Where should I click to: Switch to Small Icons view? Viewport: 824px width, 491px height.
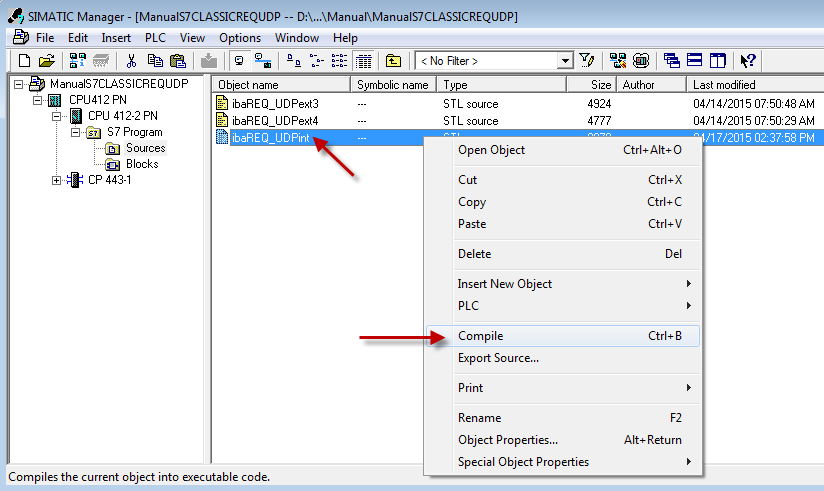(x=316, y=61)
